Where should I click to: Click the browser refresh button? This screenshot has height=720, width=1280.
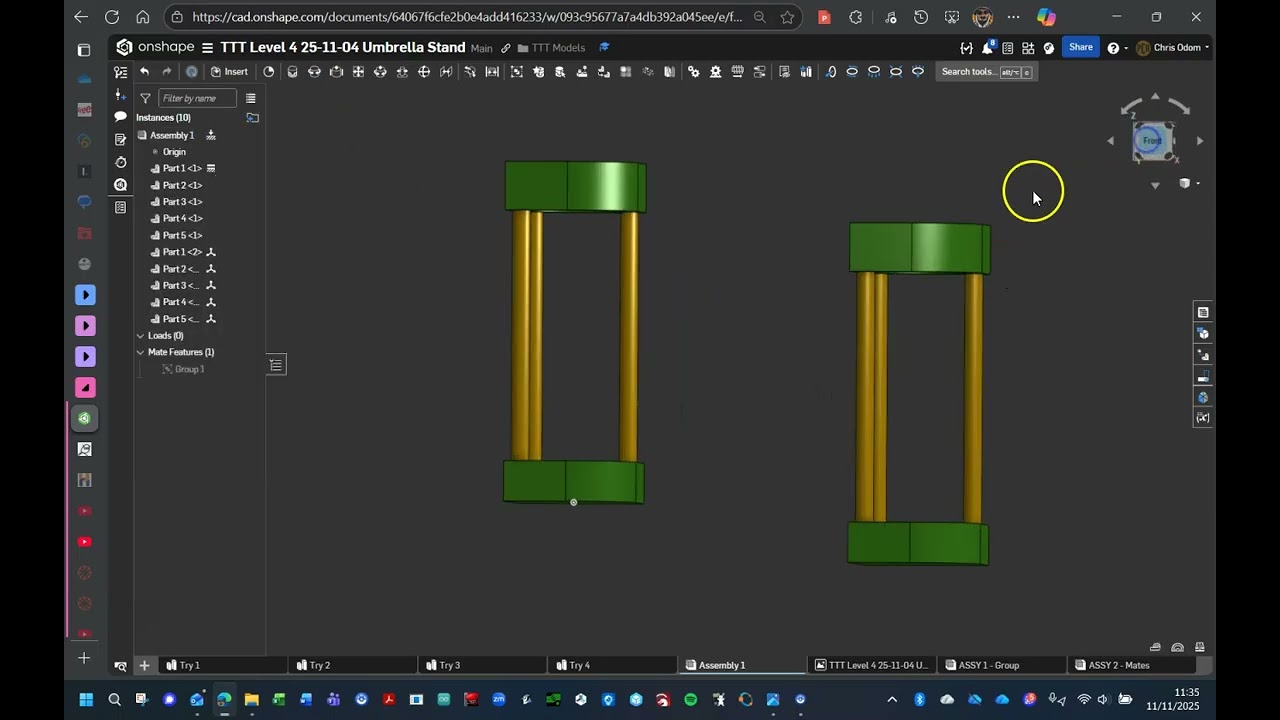pyautogui.click(x=112, y=17)
